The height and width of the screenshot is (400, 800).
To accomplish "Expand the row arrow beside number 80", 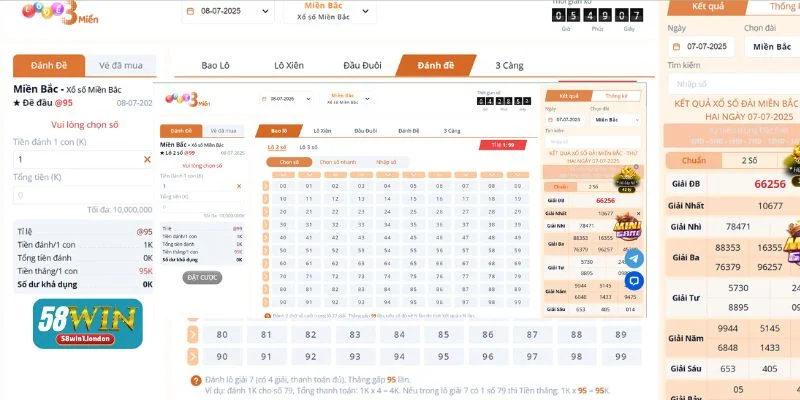I will (193, 335).
